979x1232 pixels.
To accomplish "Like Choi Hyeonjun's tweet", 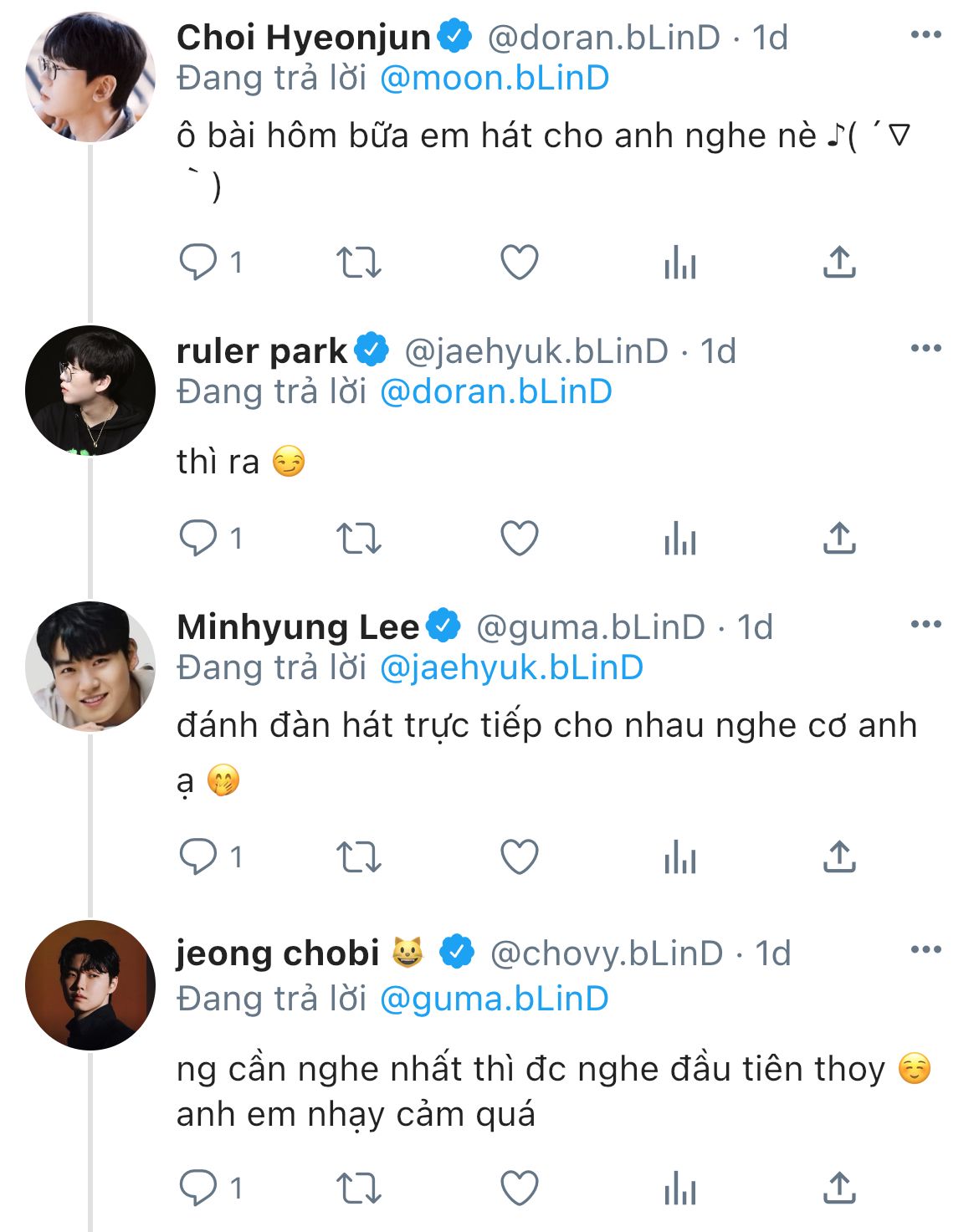I will (519, 263).
